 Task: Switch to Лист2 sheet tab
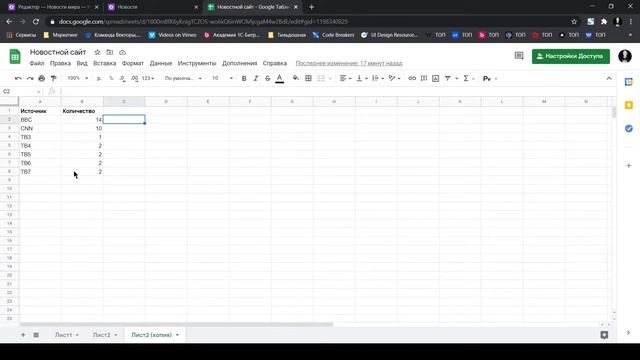(x=101, y=335)
